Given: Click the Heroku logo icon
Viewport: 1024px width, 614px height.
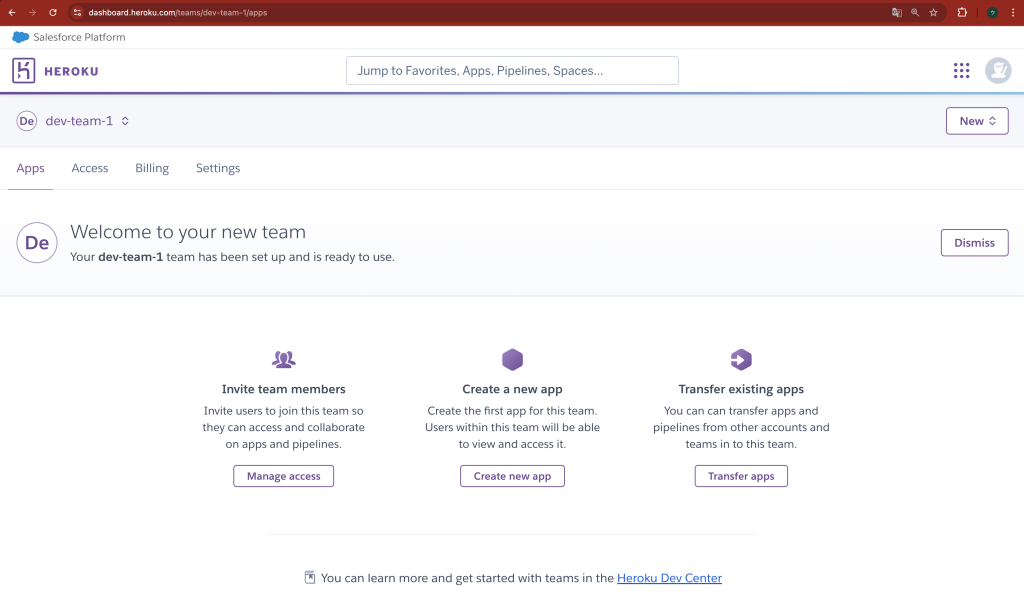Looking at the screenshot, I should pos(24,71).
